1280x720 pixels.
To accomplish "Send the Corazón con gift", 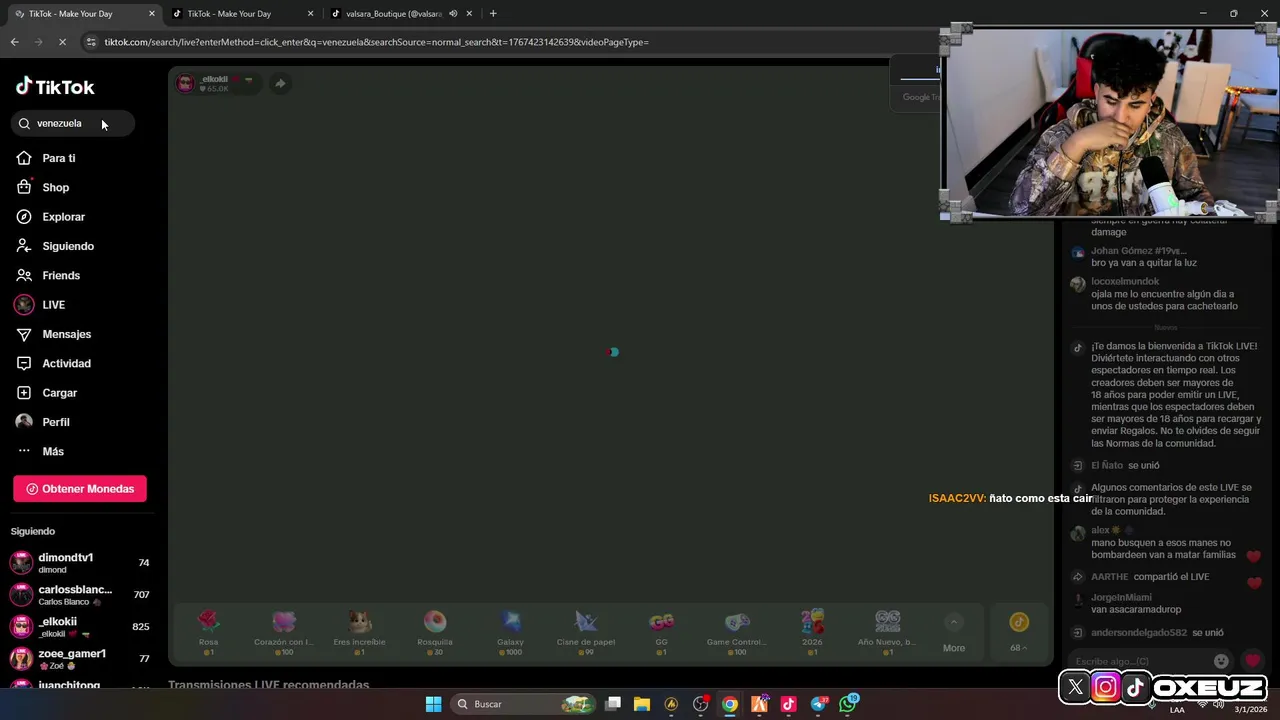I will 284,633.
